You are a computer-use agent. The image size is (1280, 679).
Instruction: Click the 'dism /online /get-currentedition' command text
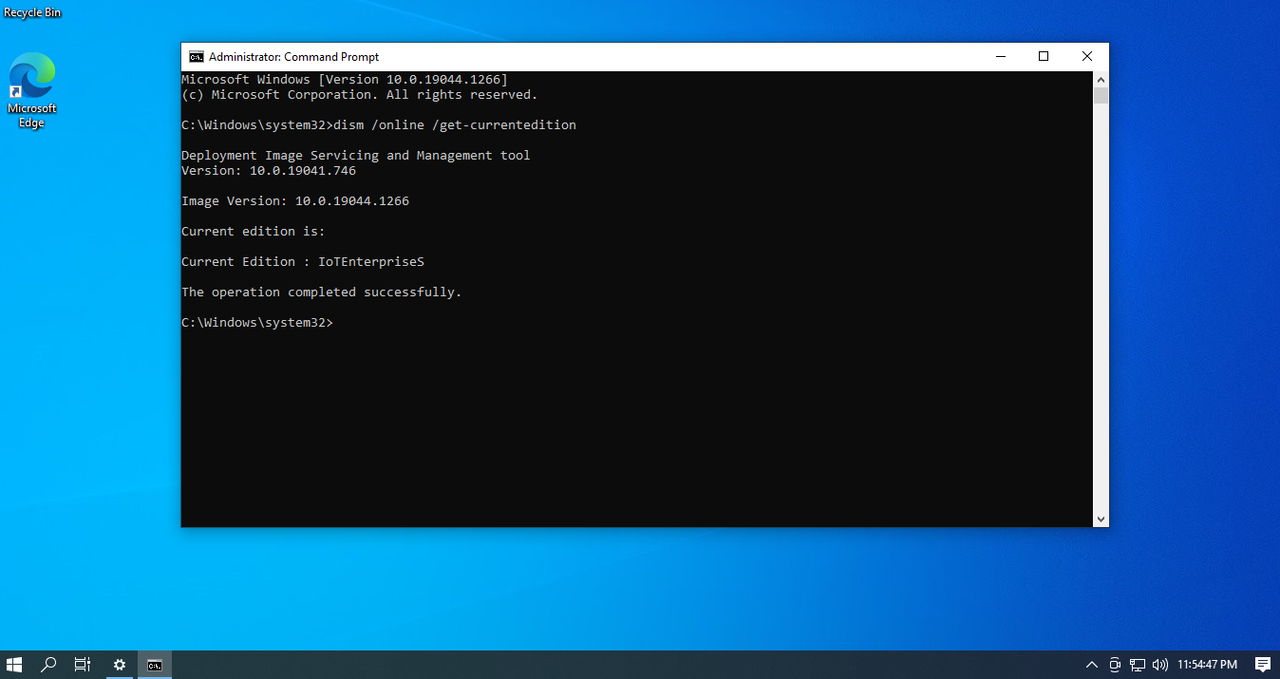[x=455, y=125]
